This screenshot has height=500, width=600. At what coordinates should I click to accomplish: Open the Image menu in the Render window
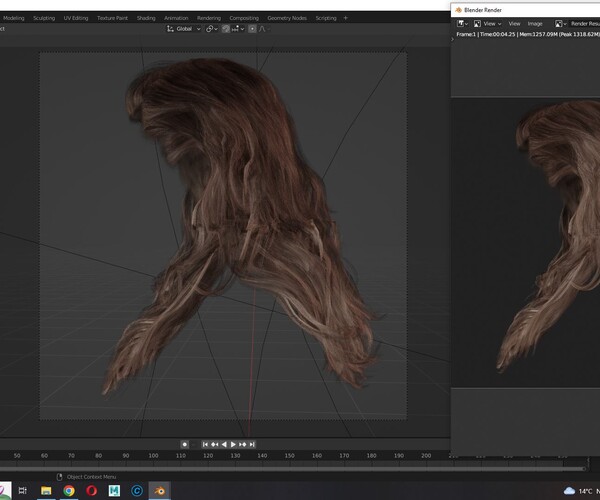[x=535, y=24]
